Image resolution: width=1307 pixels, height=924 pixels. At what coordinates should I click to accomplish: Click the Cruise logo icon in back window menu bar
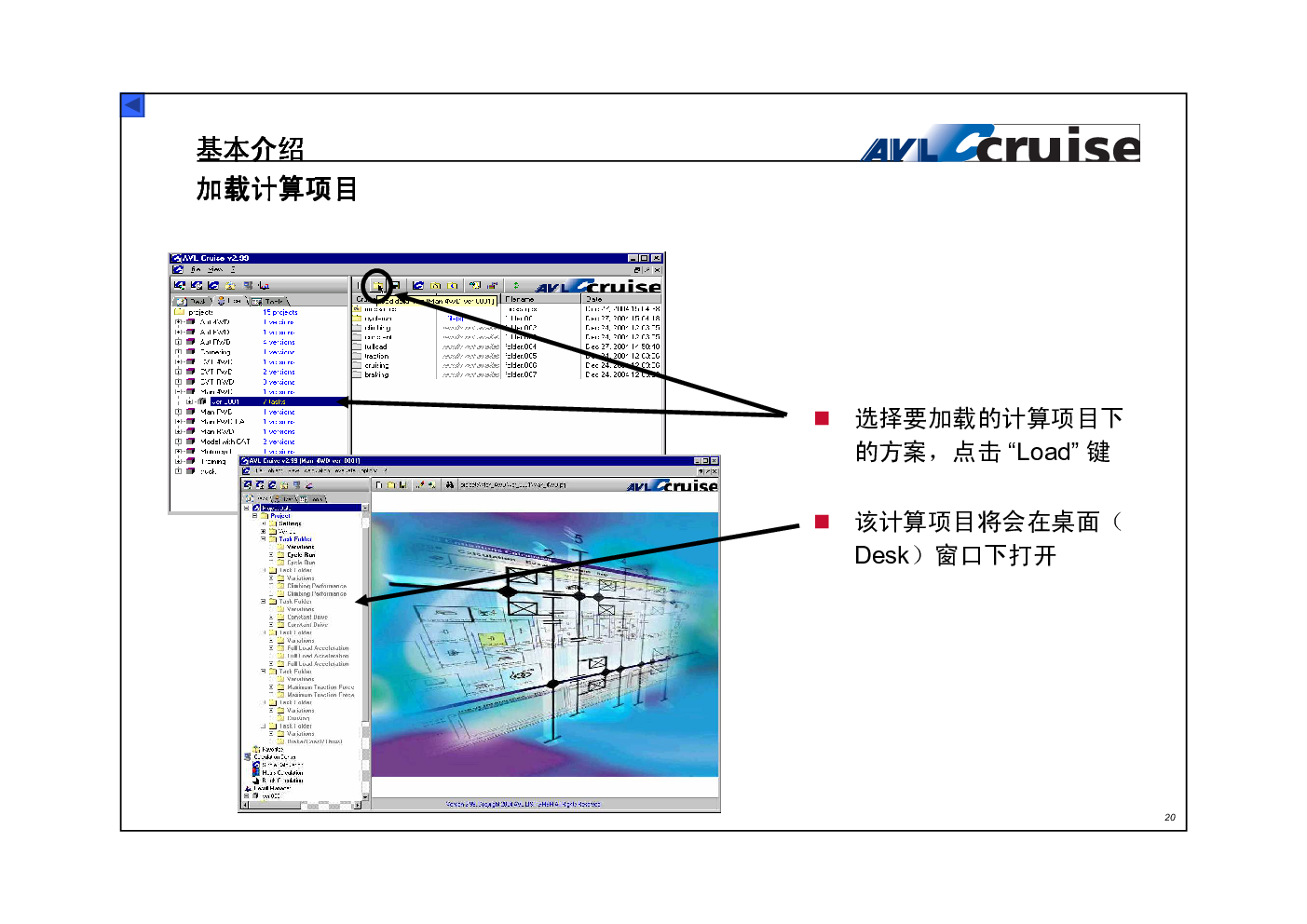pyautogui.click(x=178, y=269)
